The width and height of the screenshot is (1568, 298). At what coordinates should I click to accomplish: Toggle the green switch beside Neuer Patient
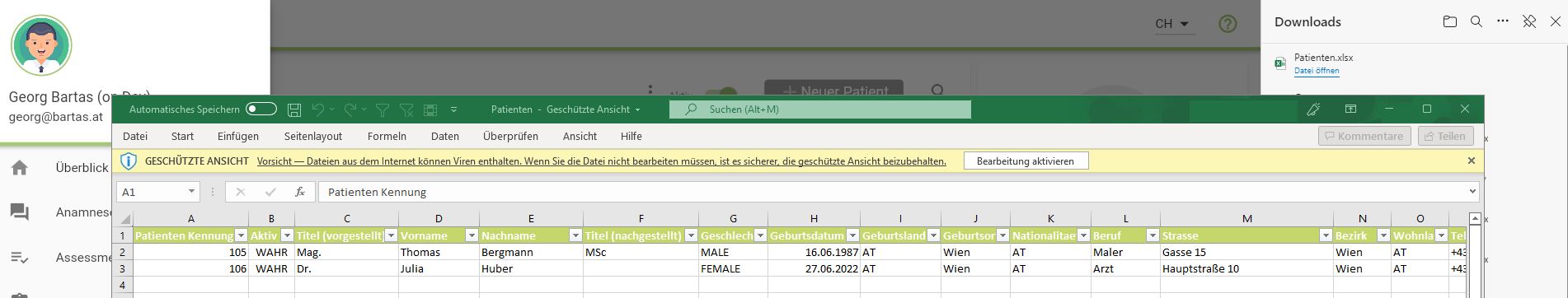(x=722, y=92)
